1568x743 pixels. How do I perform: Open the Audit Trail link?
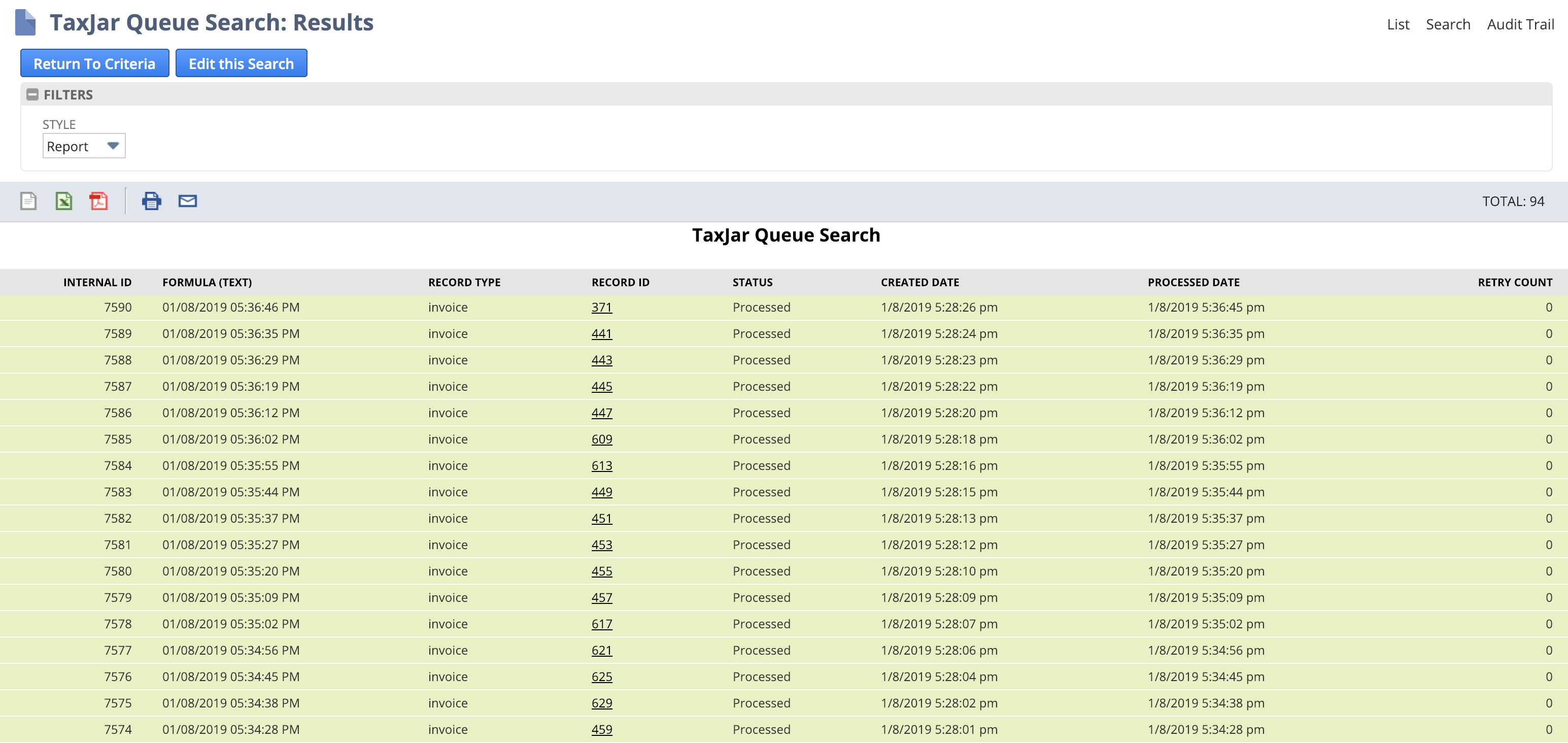[x=1520, y=24]
